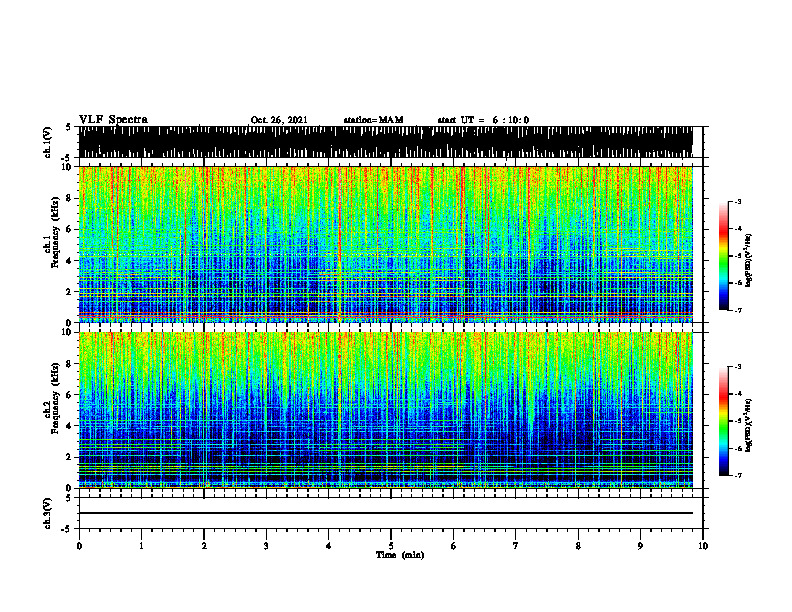Image resolution: width=792 pixels, height=612 pixels.
Task: Click time axis tick label "10"
Action: point(703,546)
